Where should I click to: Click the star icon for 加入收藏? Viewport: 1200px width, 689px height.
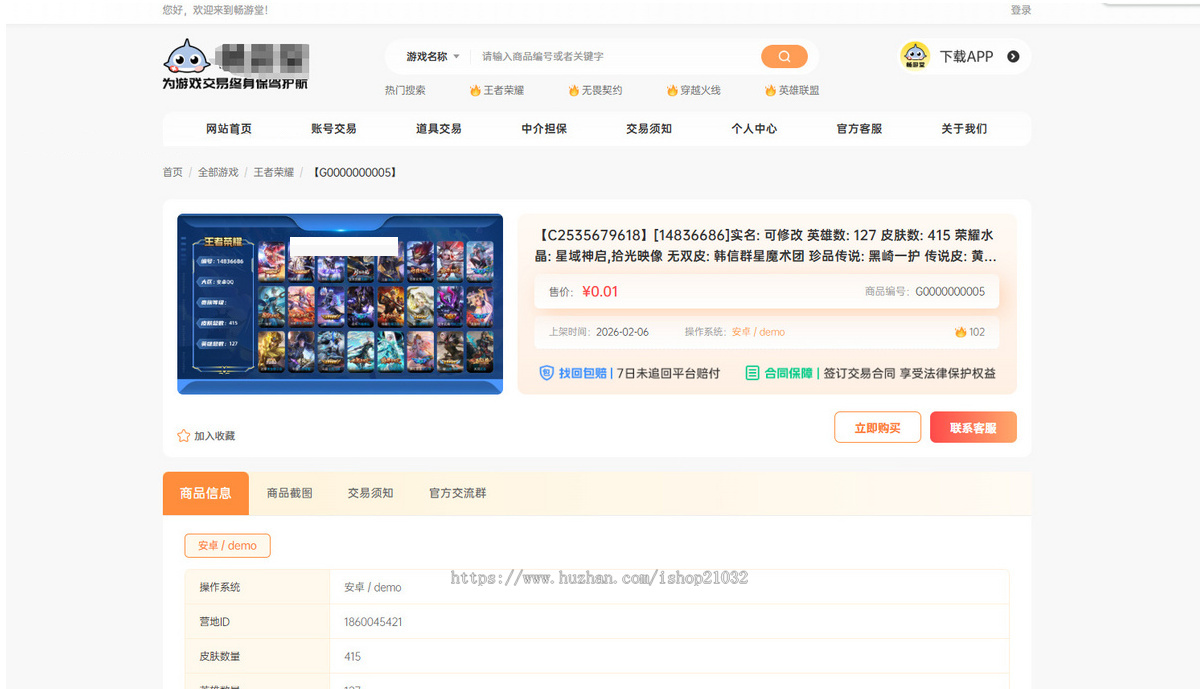pyautogui.click(x=183, y=436)
